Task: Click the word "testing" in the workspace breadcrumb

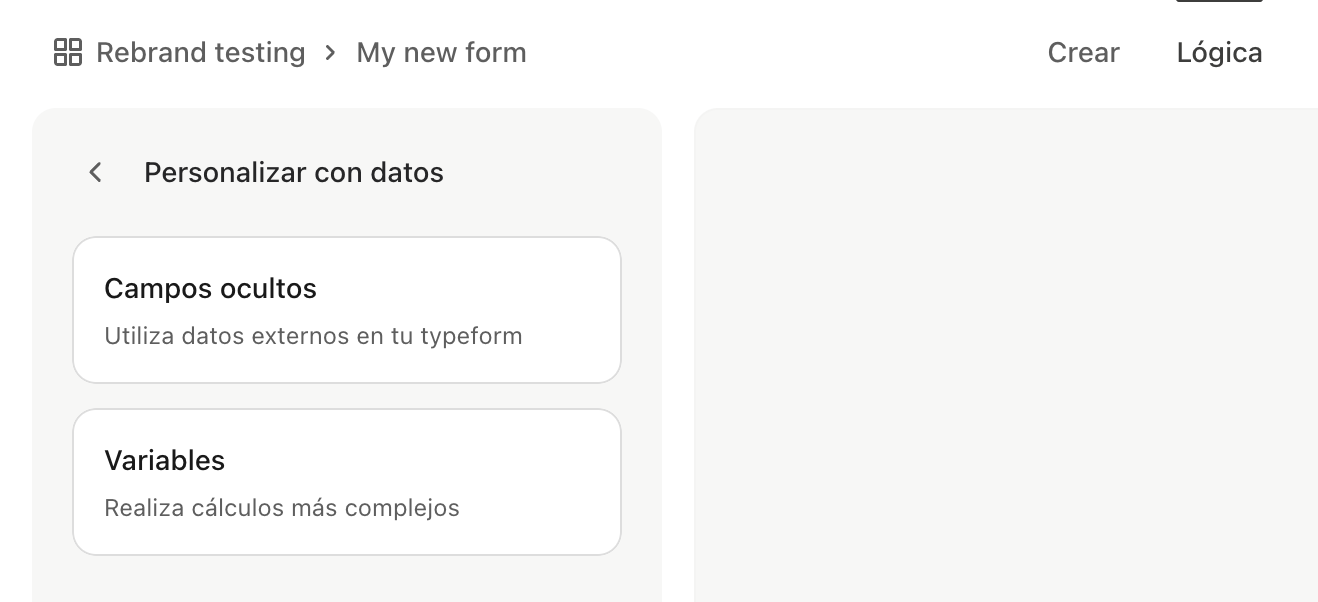Action: click(265, 52)
